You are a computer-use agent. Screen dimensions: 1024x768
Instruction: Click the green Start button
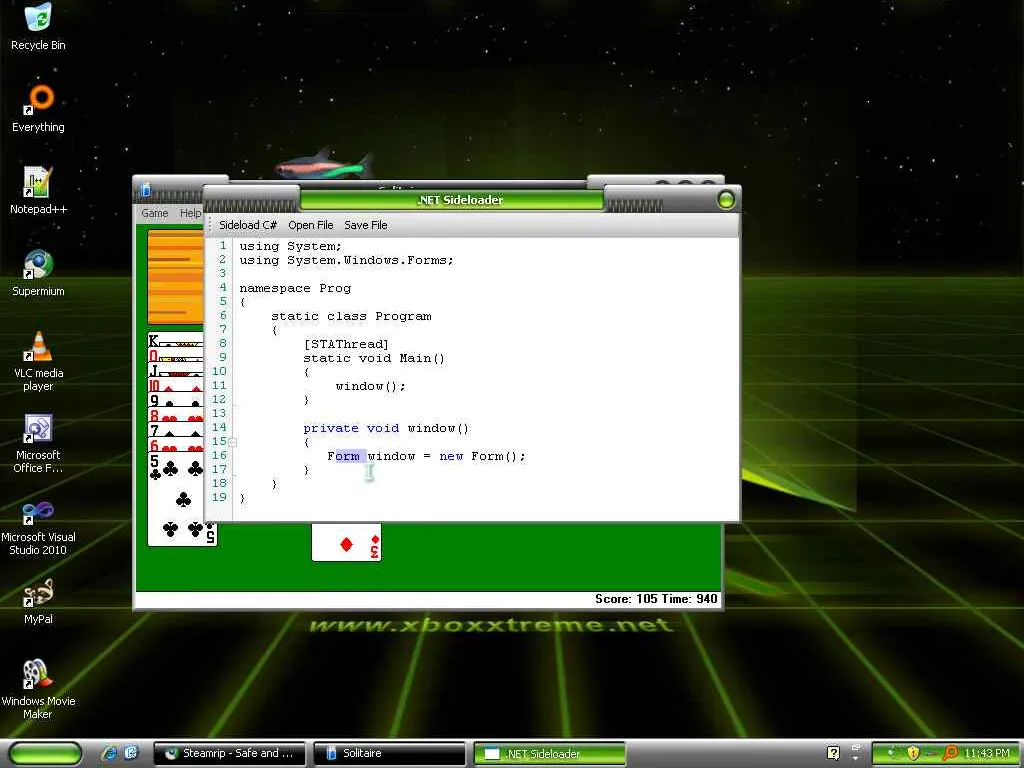[45, 753]
